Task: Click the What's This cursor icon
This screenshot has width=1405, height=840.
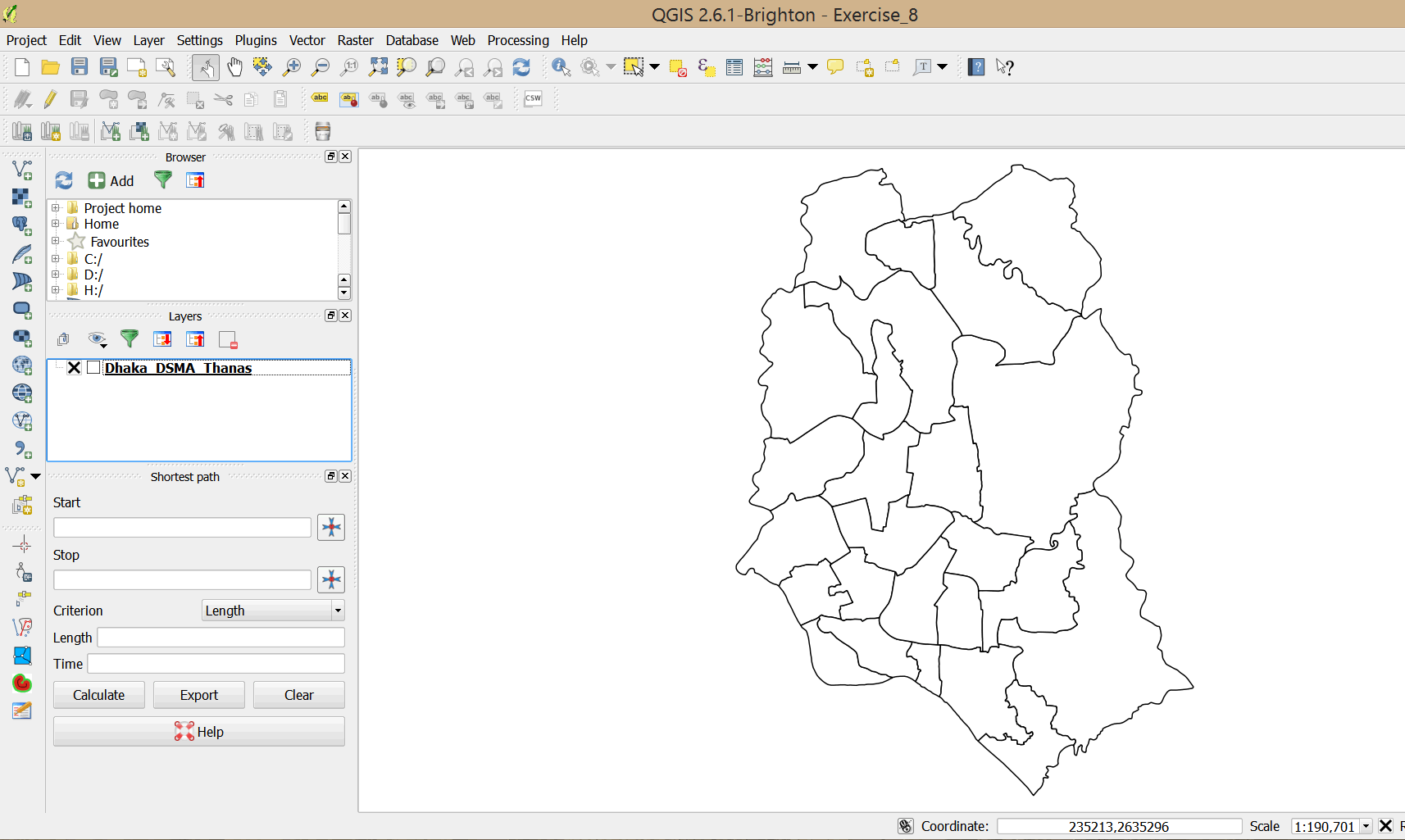Action: (1005, 67)
